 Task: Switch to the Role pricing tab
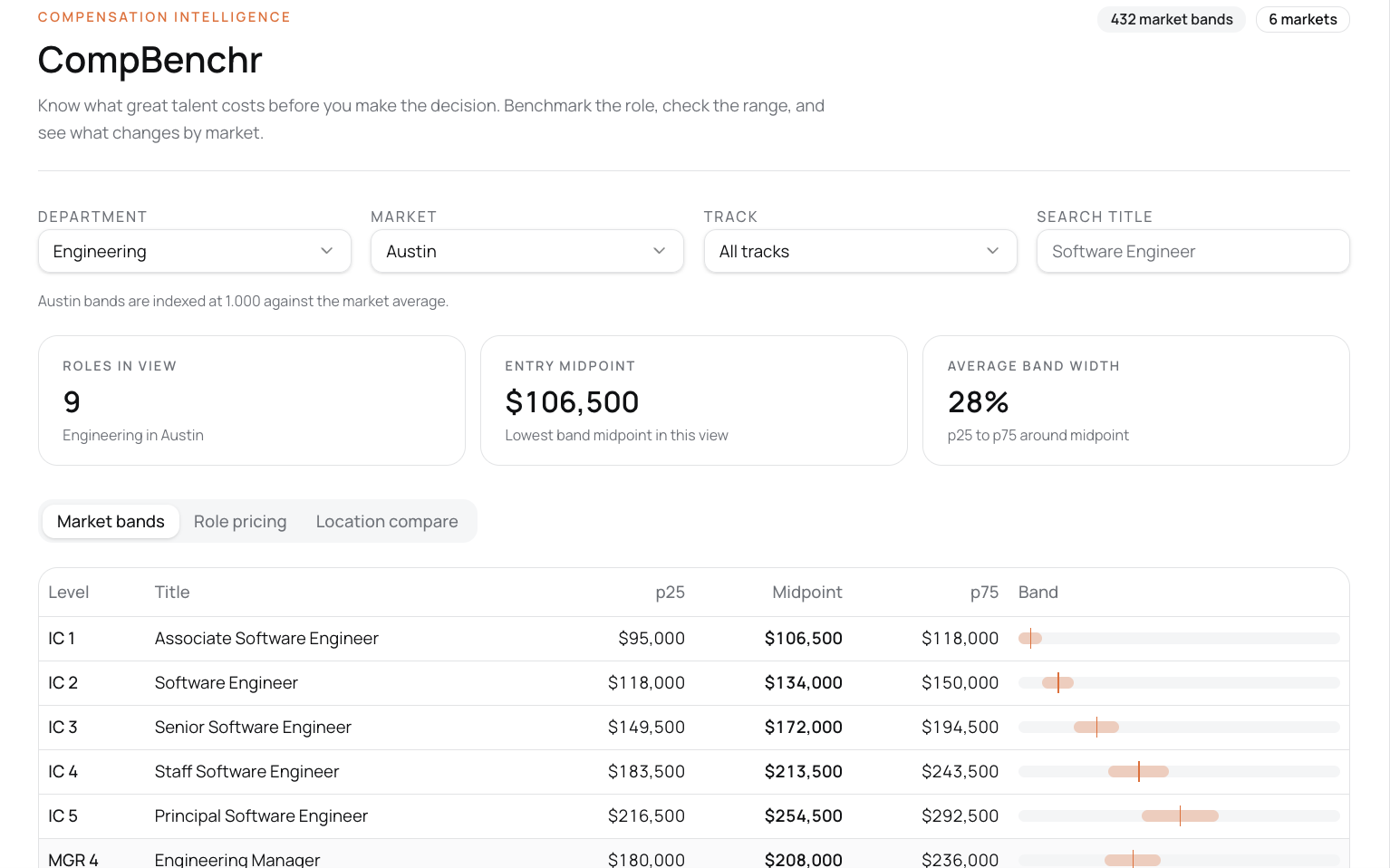[240, 521]
